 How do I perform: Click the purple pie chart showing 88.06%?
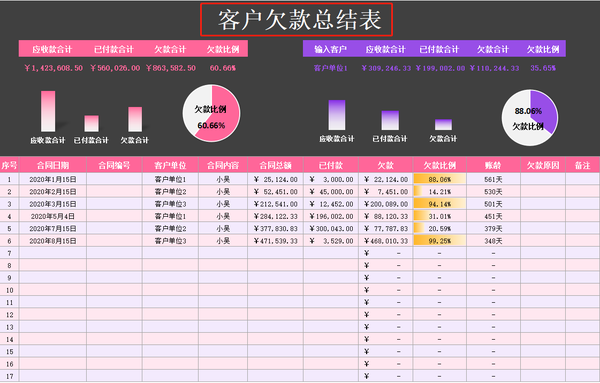pos(530,117)
